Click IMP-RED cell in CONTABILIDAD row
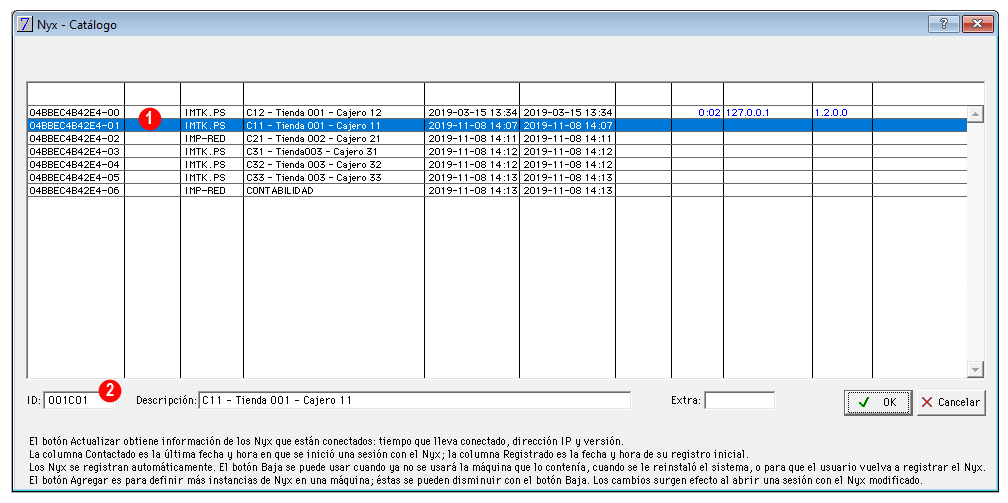This screenshot has width=1008, height=503. 212,190
